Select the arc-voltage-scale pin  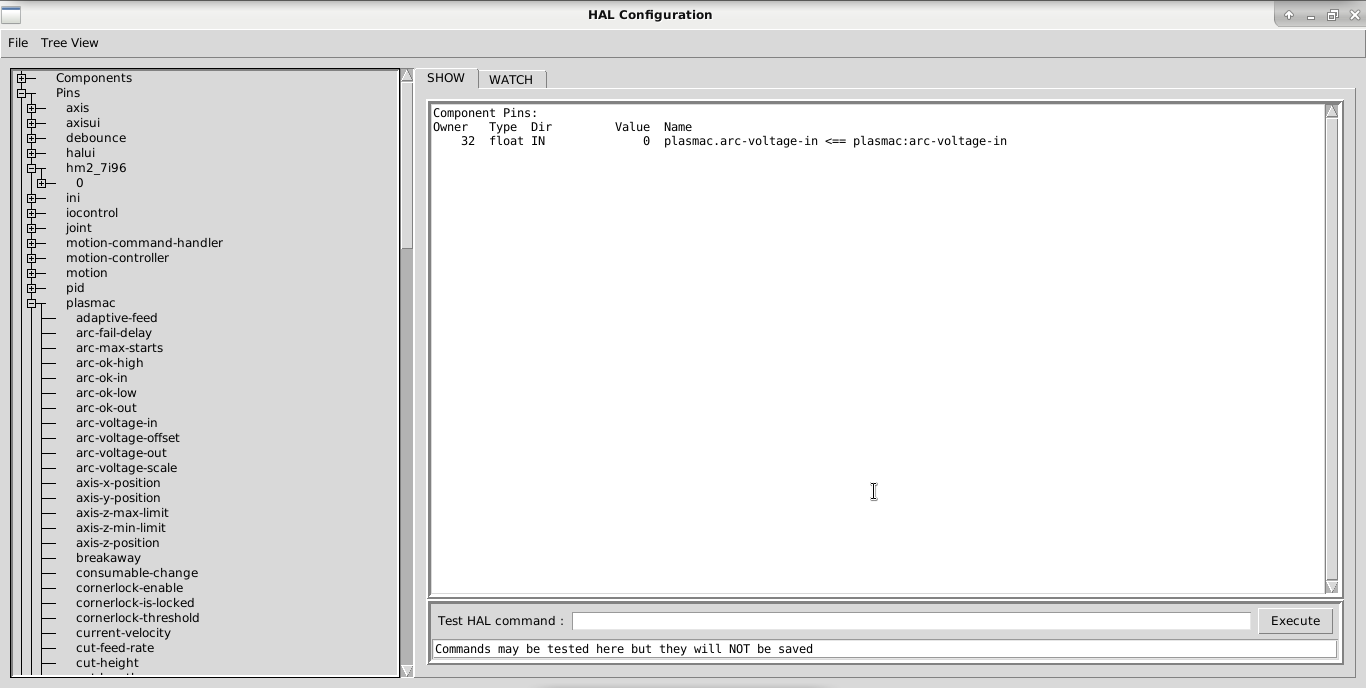(126, 468)
